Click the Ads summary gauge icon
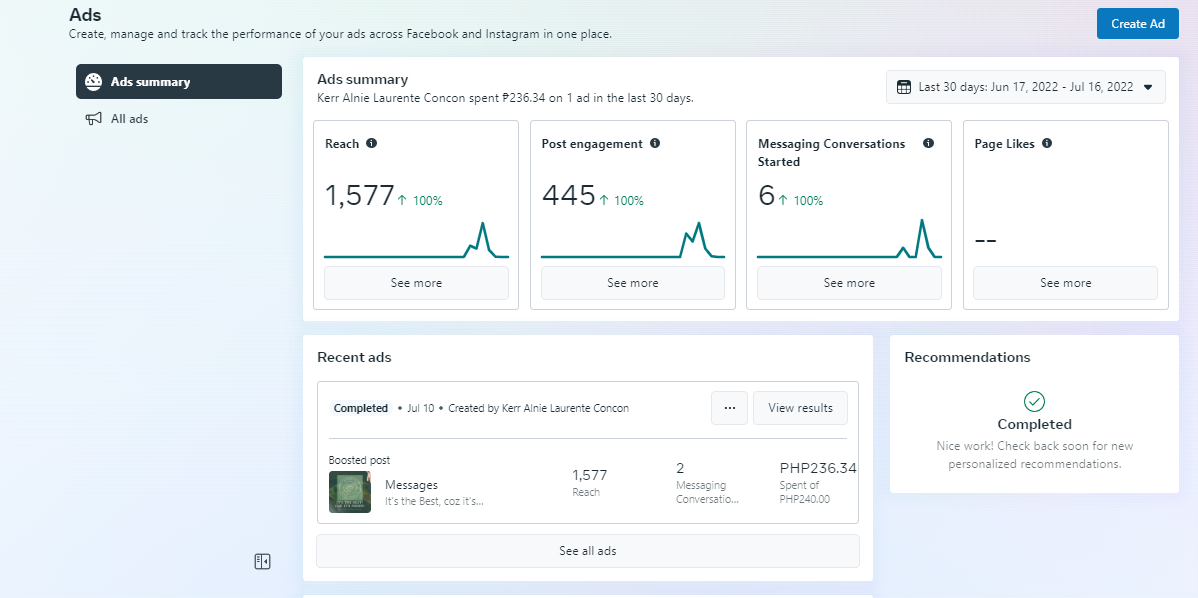Screen dimensions: 1198x598 94,82
